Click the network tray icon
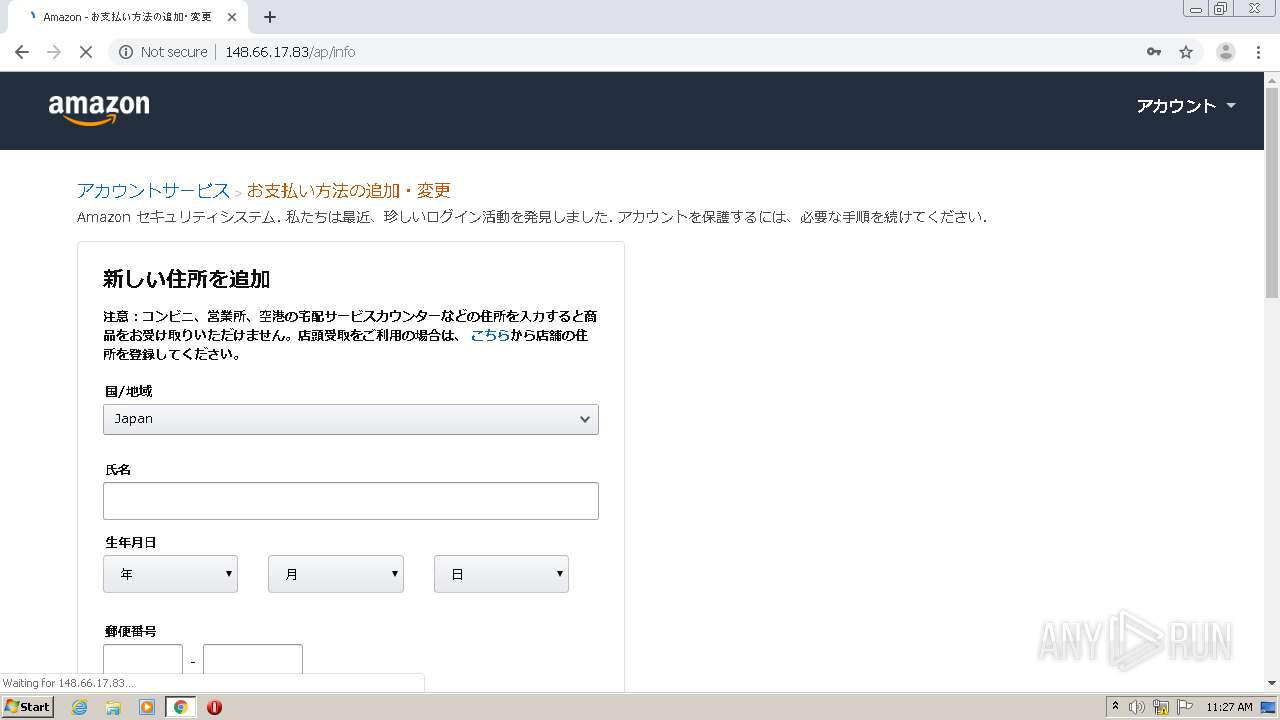 (1161, 707)
